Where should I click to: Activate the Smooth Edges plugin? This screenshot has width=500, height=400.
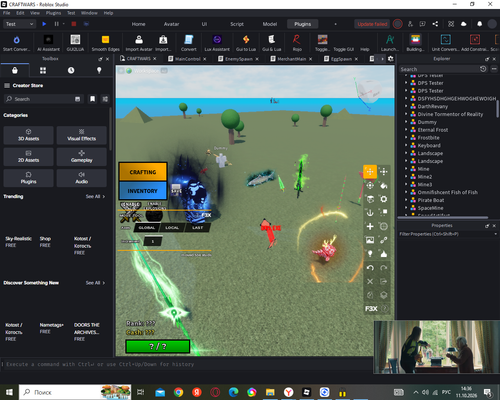point(105,43)
